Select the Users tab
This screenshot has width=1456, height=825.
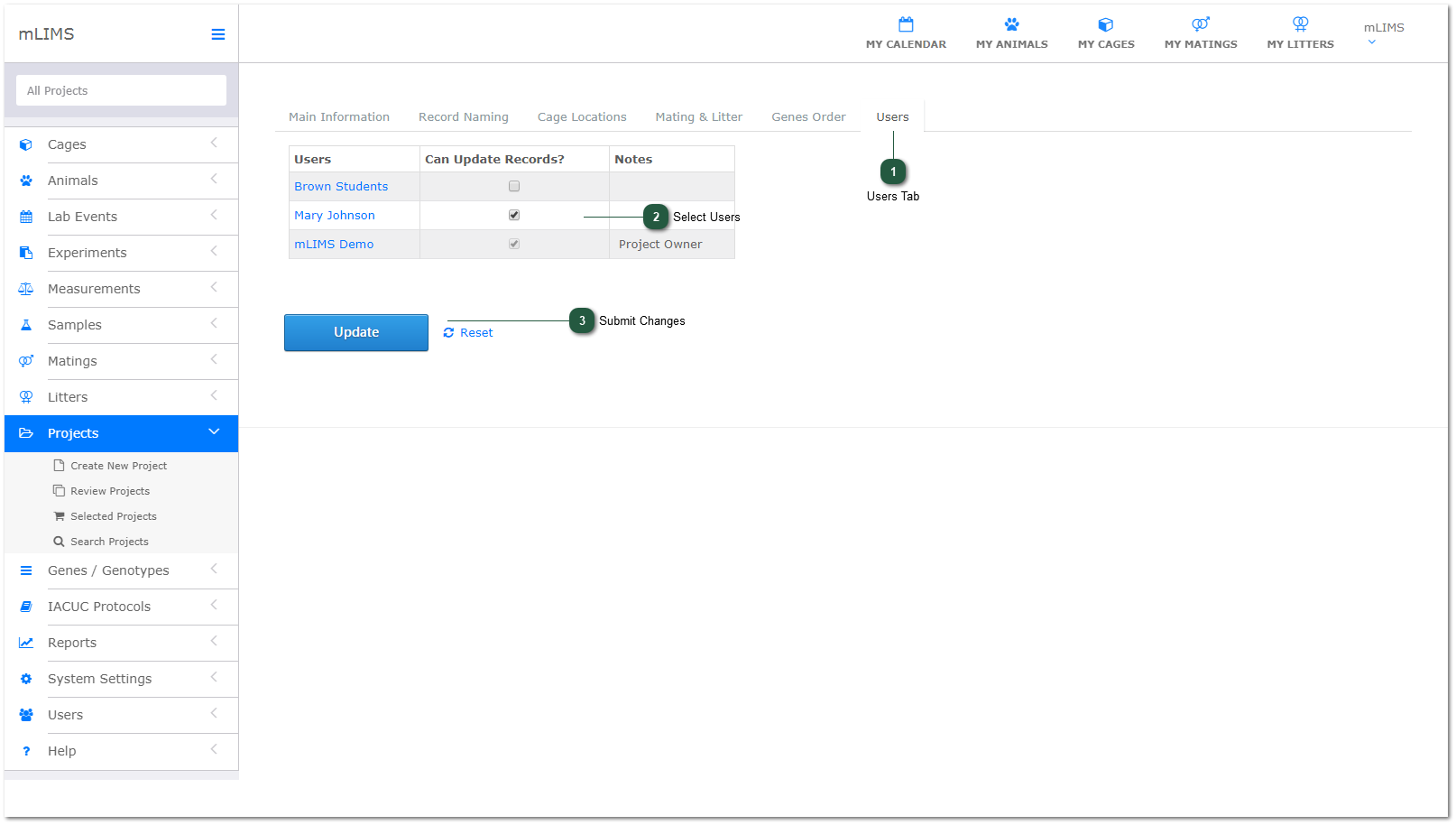892,117
